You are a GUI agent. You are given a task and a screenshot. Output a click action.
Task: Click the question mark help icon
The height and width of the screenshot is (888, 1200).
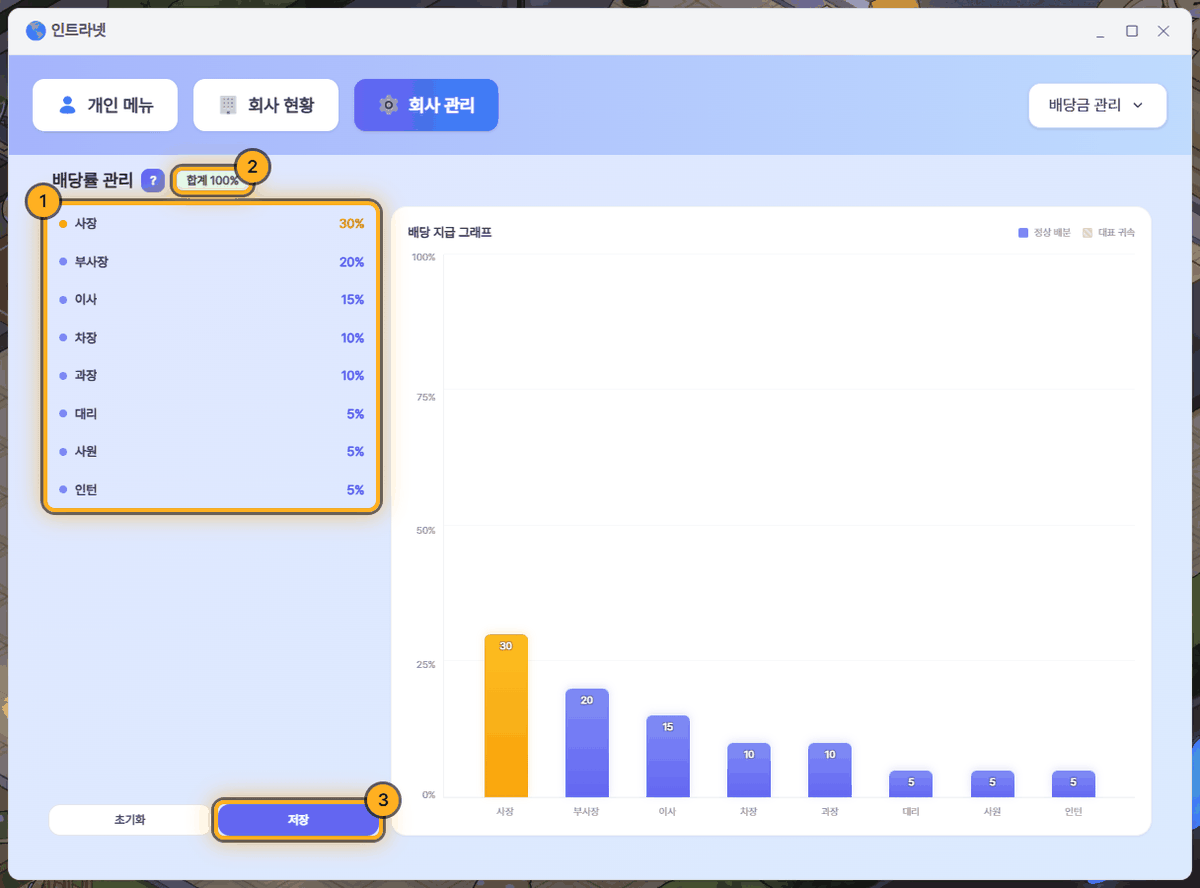point(153,180)
